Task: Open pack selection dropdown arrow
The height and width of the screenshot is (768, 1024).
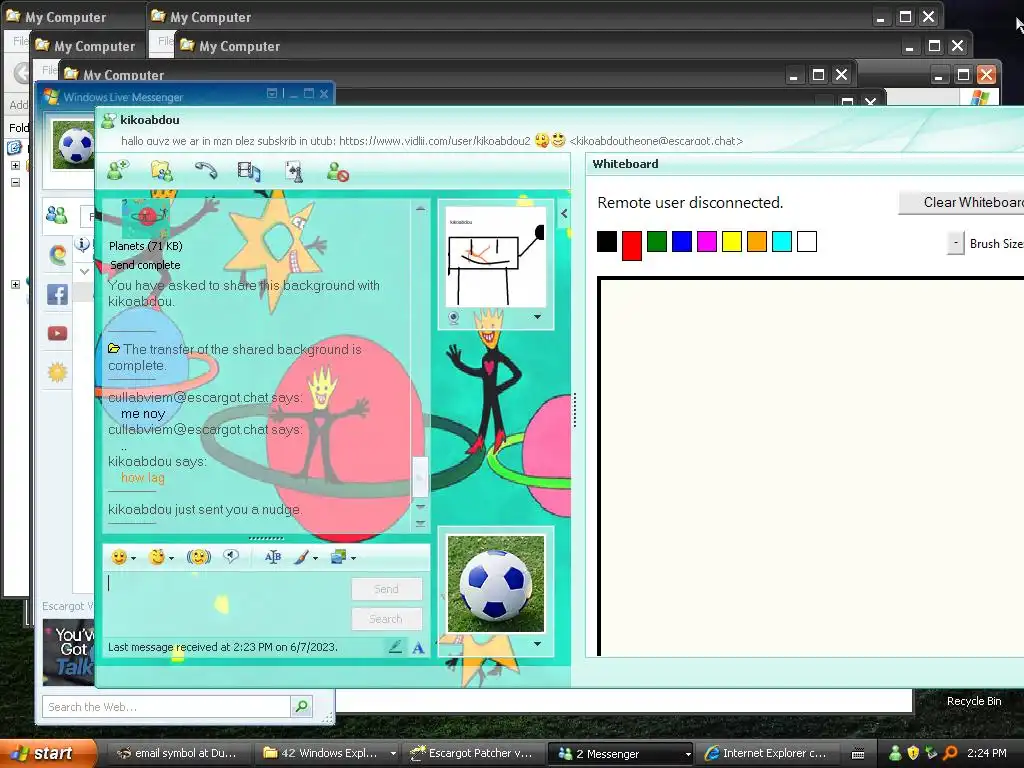Action: [x=353, y=558]
